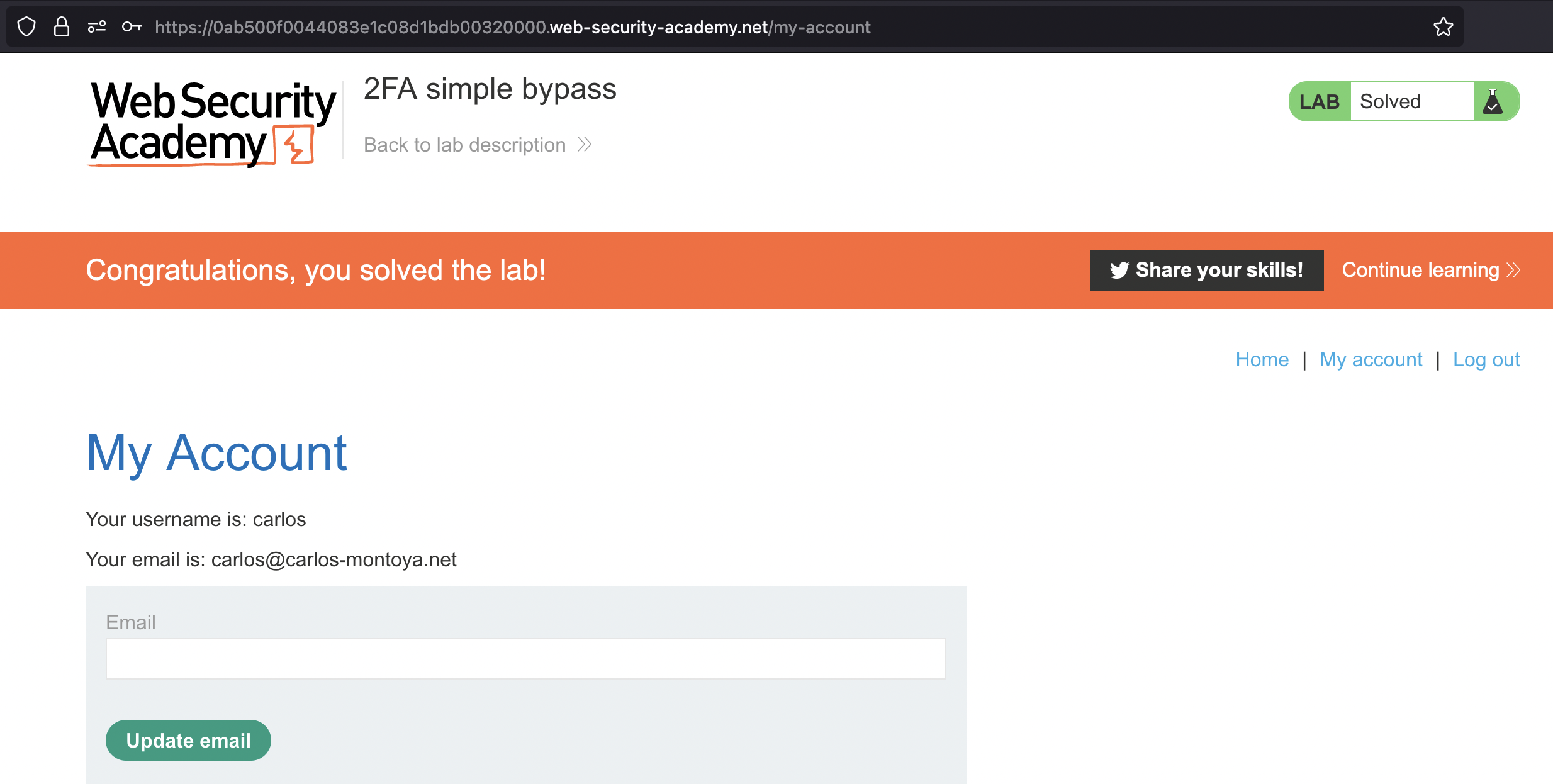This screenshot has width=1553, height=784.
Task: Open the site permissions icon in address bar
Action: [96, 27]
